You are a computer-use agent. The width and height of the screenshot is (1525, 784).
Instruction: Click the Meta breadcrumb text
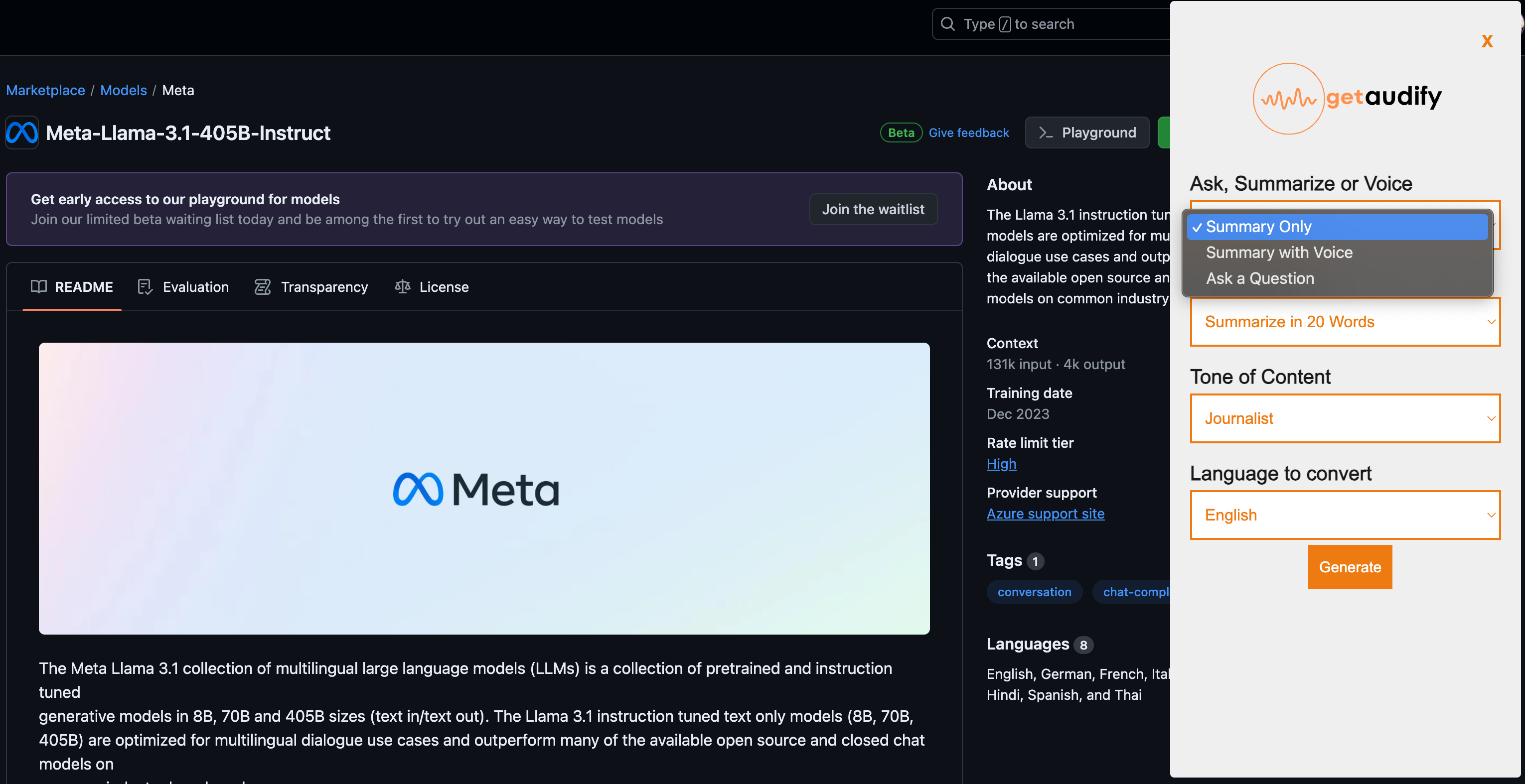[178, 91]
